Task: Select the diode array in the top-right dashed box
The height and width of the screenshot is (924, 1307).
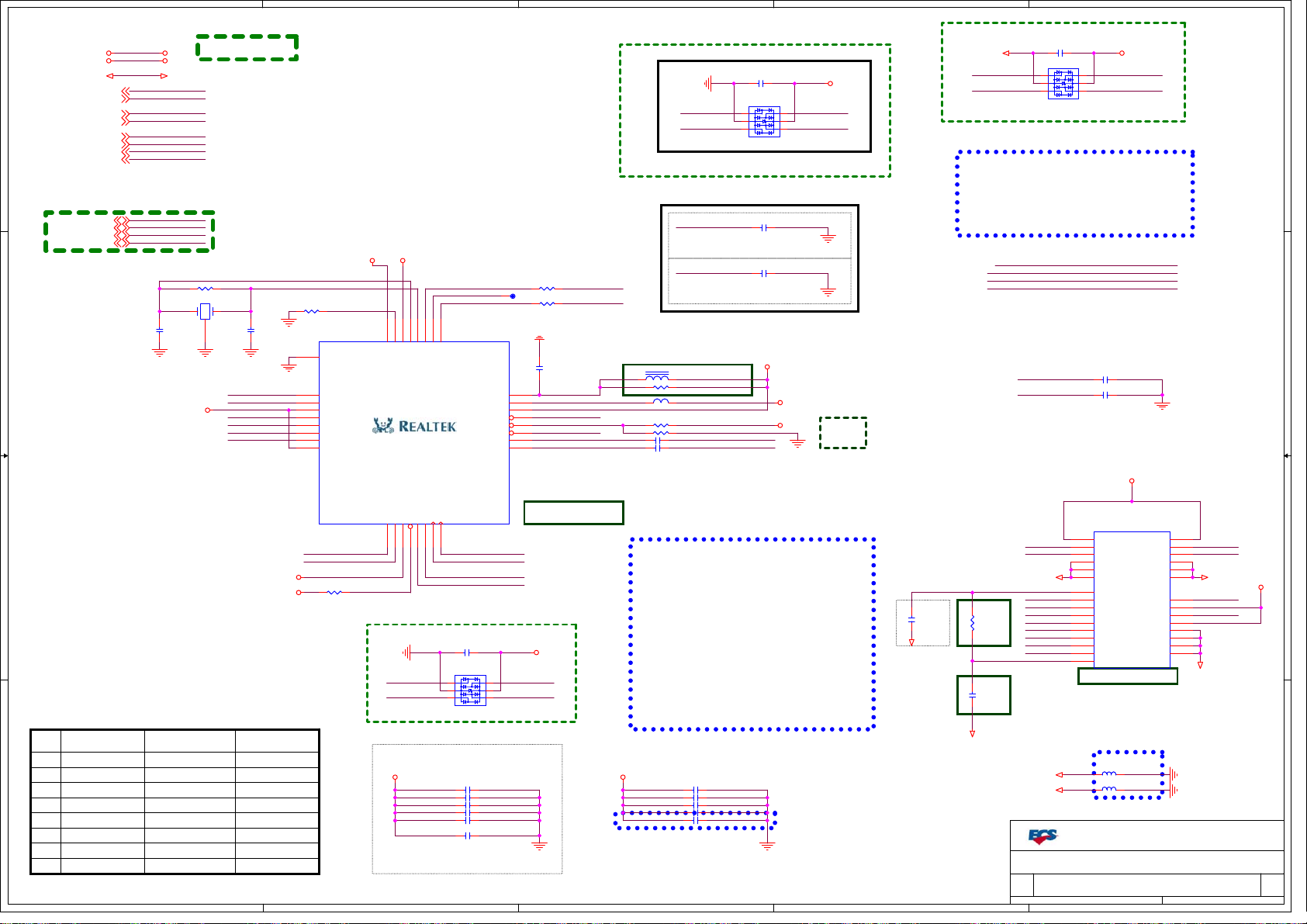Action: pos(1063,84)
